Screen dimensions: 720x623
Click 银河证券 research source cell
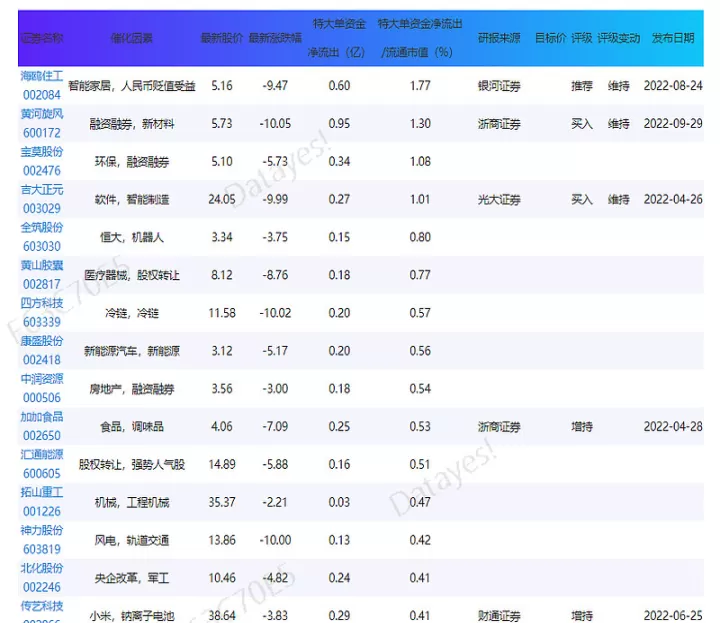(499, 86)
